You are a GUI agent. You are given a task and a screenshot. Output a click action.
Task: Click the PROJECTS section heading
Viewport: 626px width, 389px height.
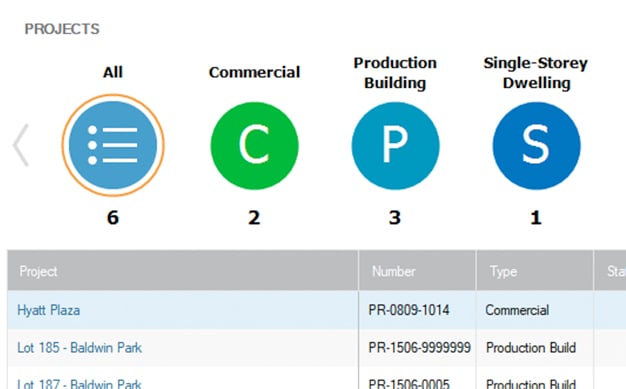[x=62, y=29]
